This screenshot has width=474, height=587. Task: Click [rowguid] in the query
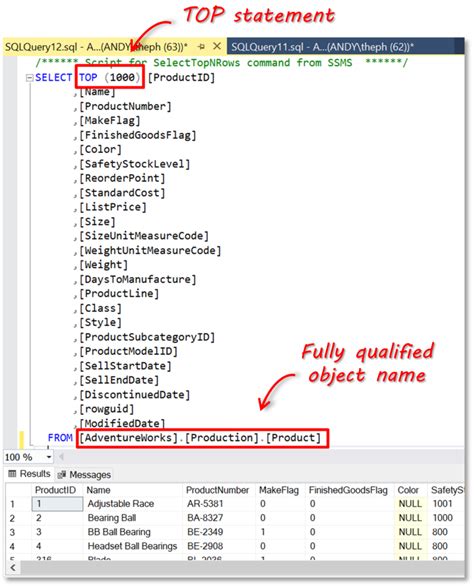pos(106,409)
